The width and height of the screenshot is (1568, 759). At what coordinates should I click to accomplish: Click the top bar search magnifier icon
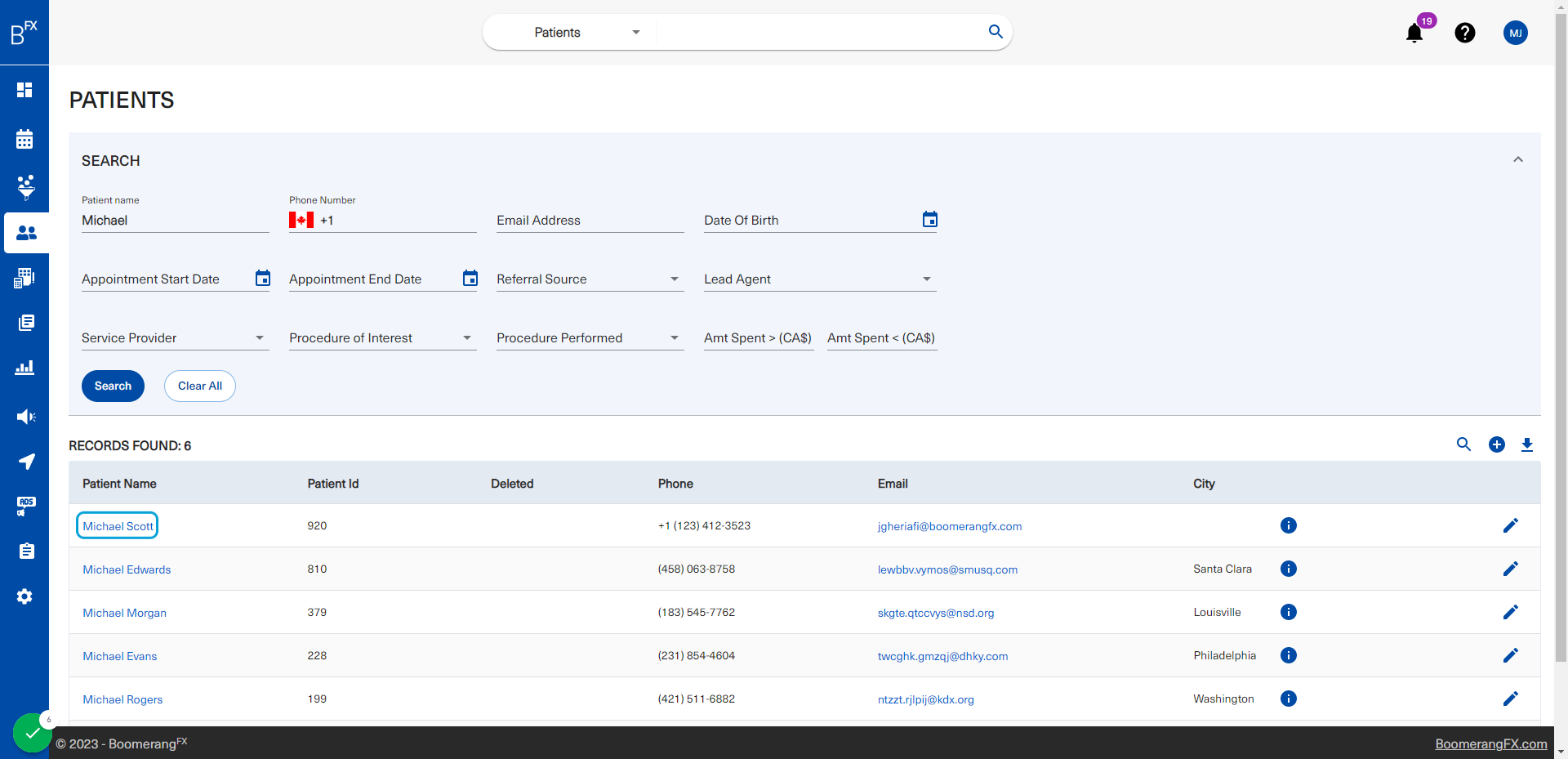pyautogui.click(x=996, y=32)
